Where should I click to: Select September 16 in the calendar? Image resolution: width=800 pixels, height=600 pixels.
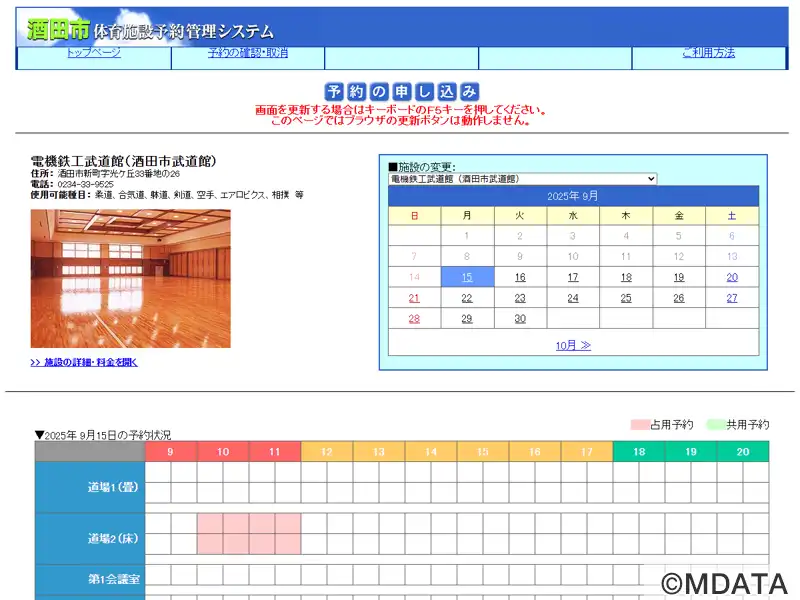click(520, 277)
